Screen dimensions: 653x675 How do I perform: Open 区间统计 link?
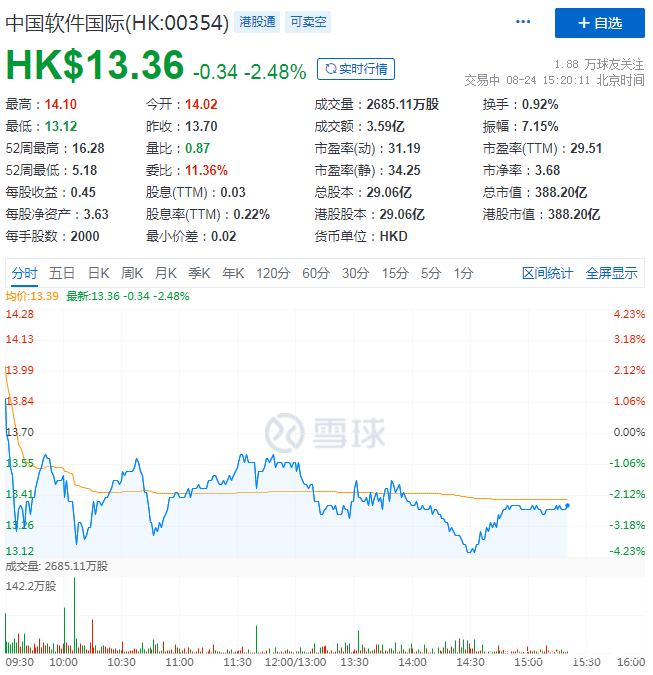point(547,273)
